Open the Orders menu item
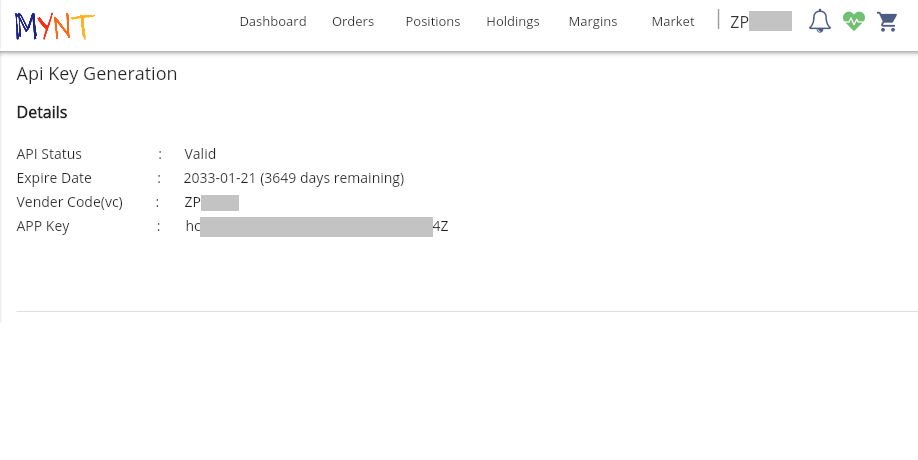Image resolution: width=918 pixels, height=460 pixels. click(353, 21)
